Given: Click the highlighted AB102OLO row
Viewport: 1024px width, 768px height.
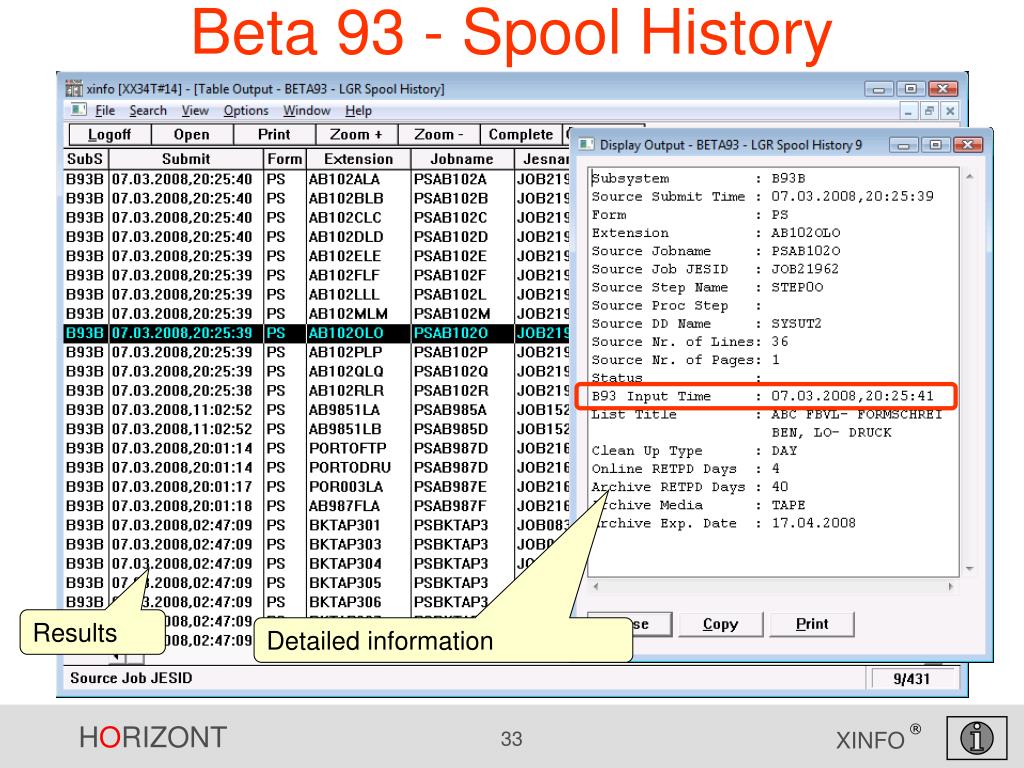Looking at the screenshot, I should click(x=317, y=333).
